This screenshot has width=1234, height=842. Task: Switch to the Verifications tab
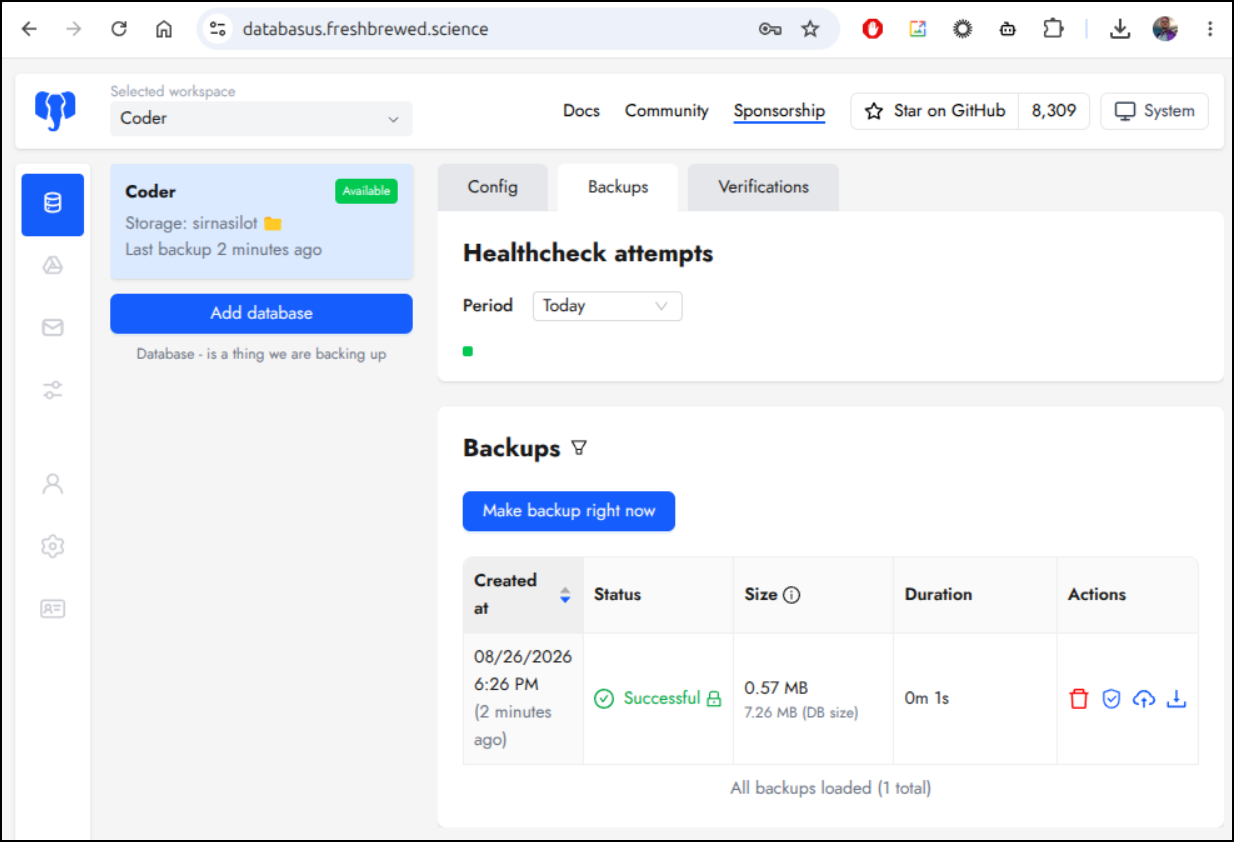tap(763, 187)
